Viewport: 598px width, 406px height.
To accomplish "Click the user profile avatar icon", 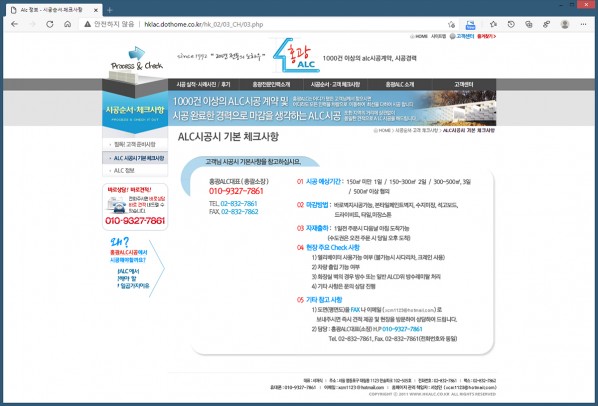I will (565, 24).
